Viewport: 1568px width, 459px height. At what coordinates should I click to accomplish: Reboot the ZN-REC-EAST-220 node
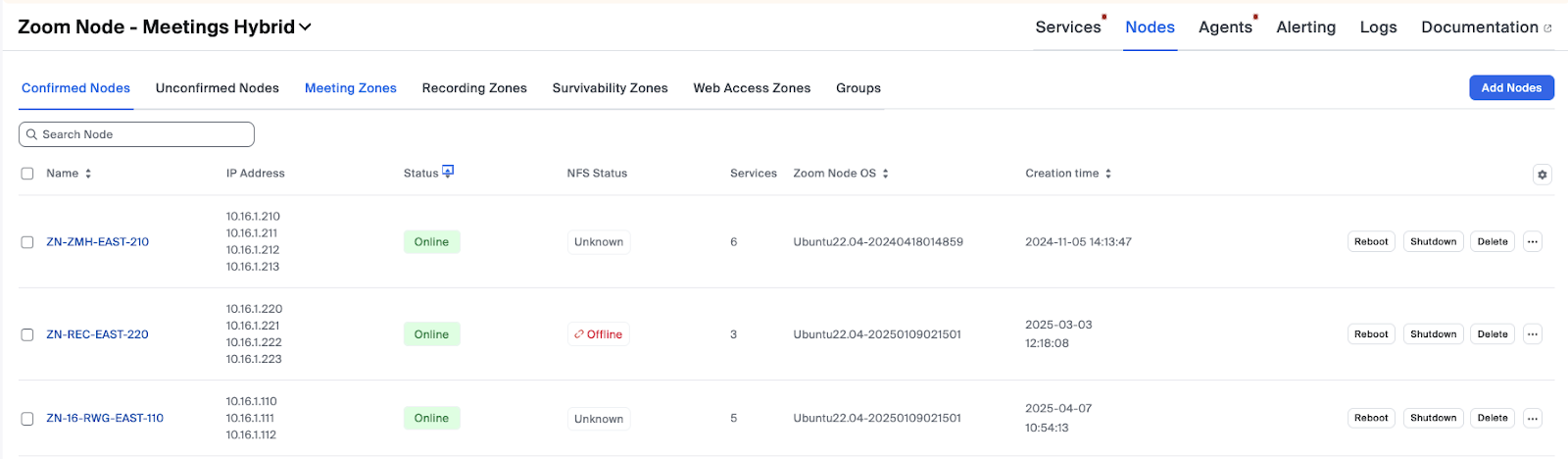tap(1371, 334)
